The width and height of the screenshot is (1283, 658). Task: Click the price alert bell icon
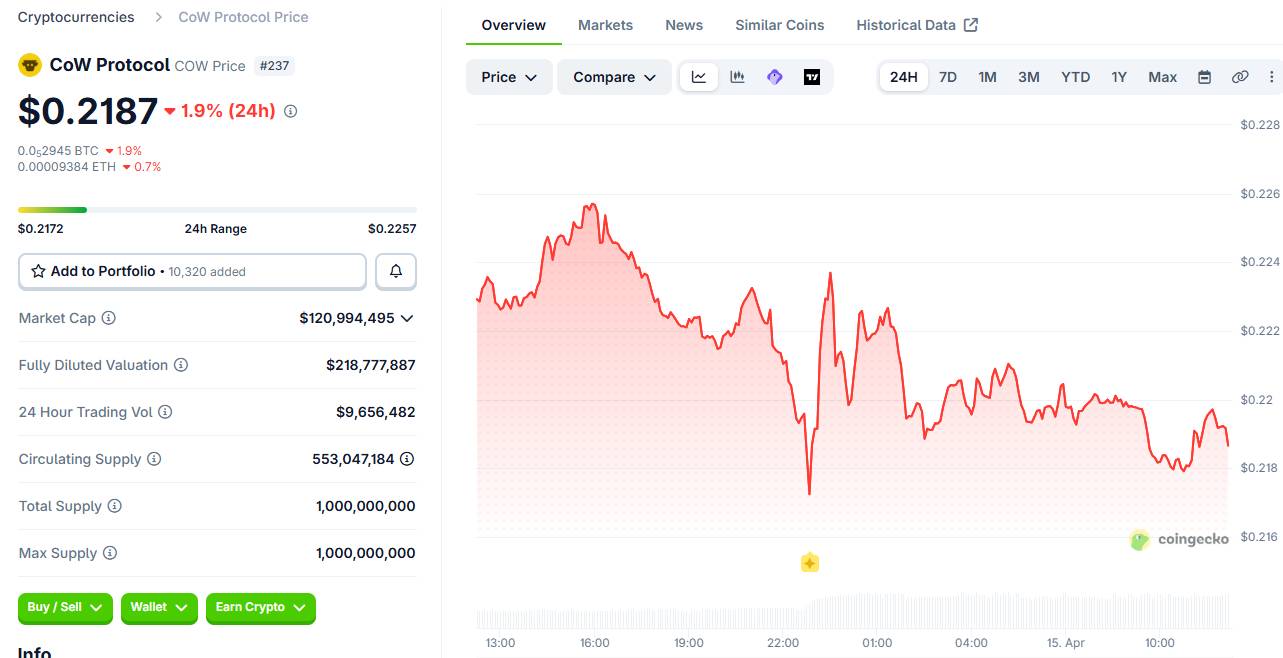396,271
